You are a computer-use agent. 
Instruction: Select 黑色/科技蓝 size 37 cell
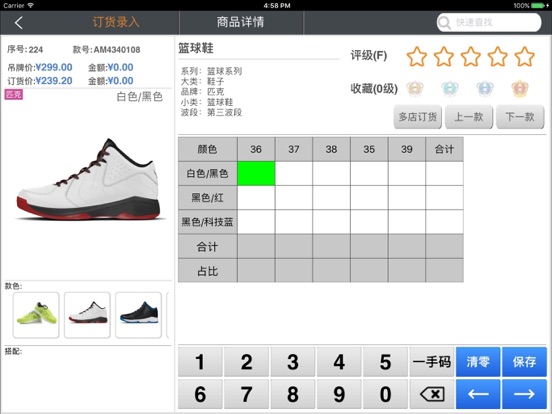tap(294, 222)
